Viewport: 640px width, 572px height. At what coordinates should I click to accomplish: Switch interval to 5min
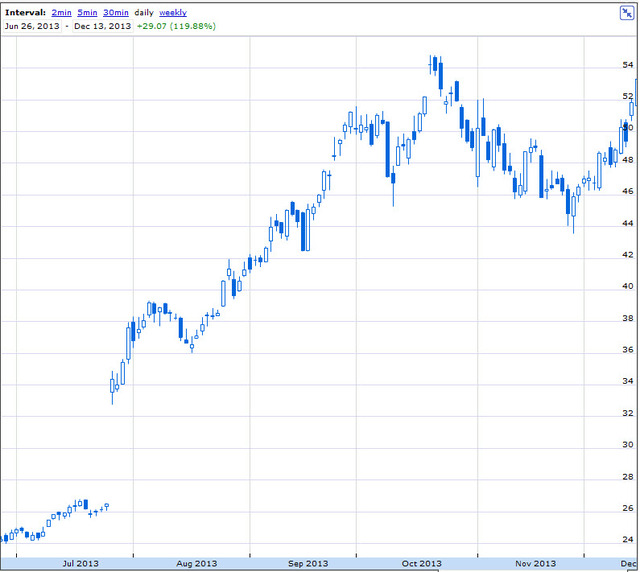coord(87,13)
